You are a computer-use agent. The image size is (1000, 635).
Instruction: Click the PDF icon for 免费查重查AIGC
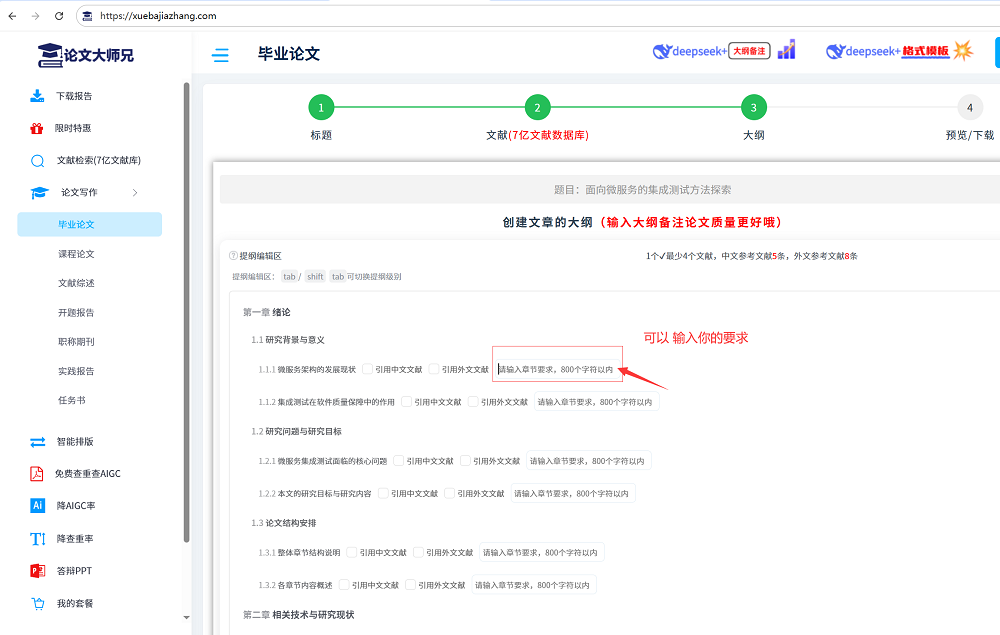click(x=37, y=473)
